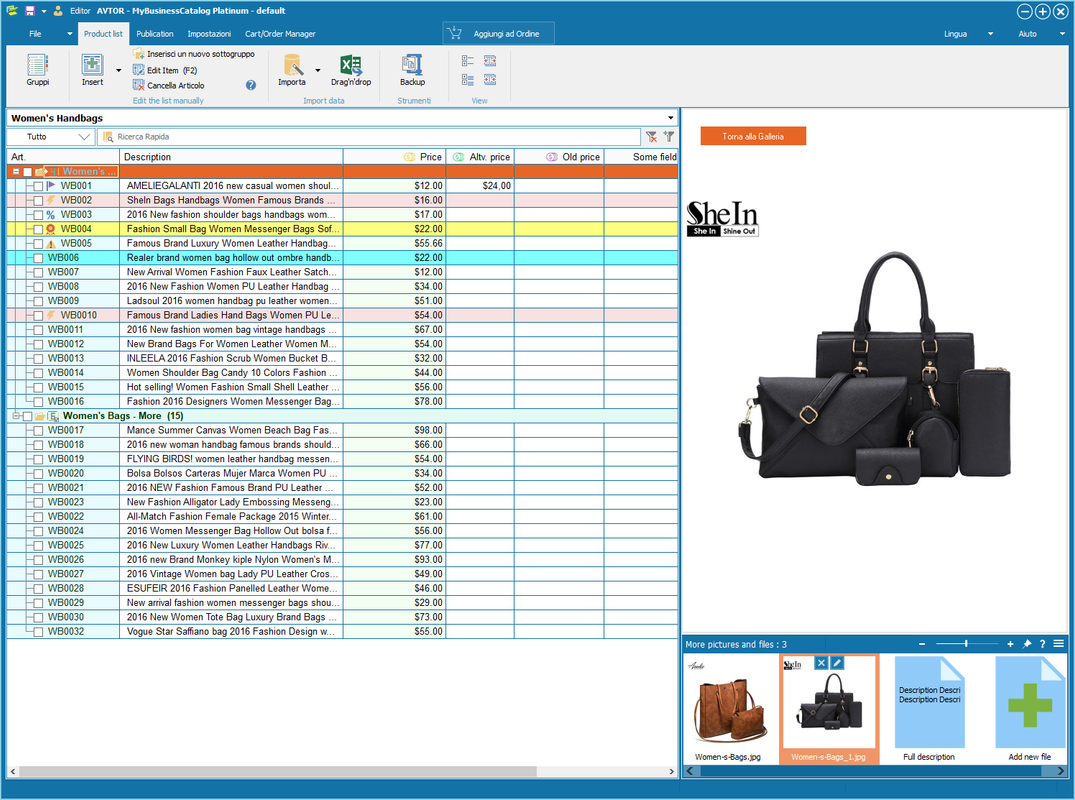Clear the quick search filter

point(651,136)
